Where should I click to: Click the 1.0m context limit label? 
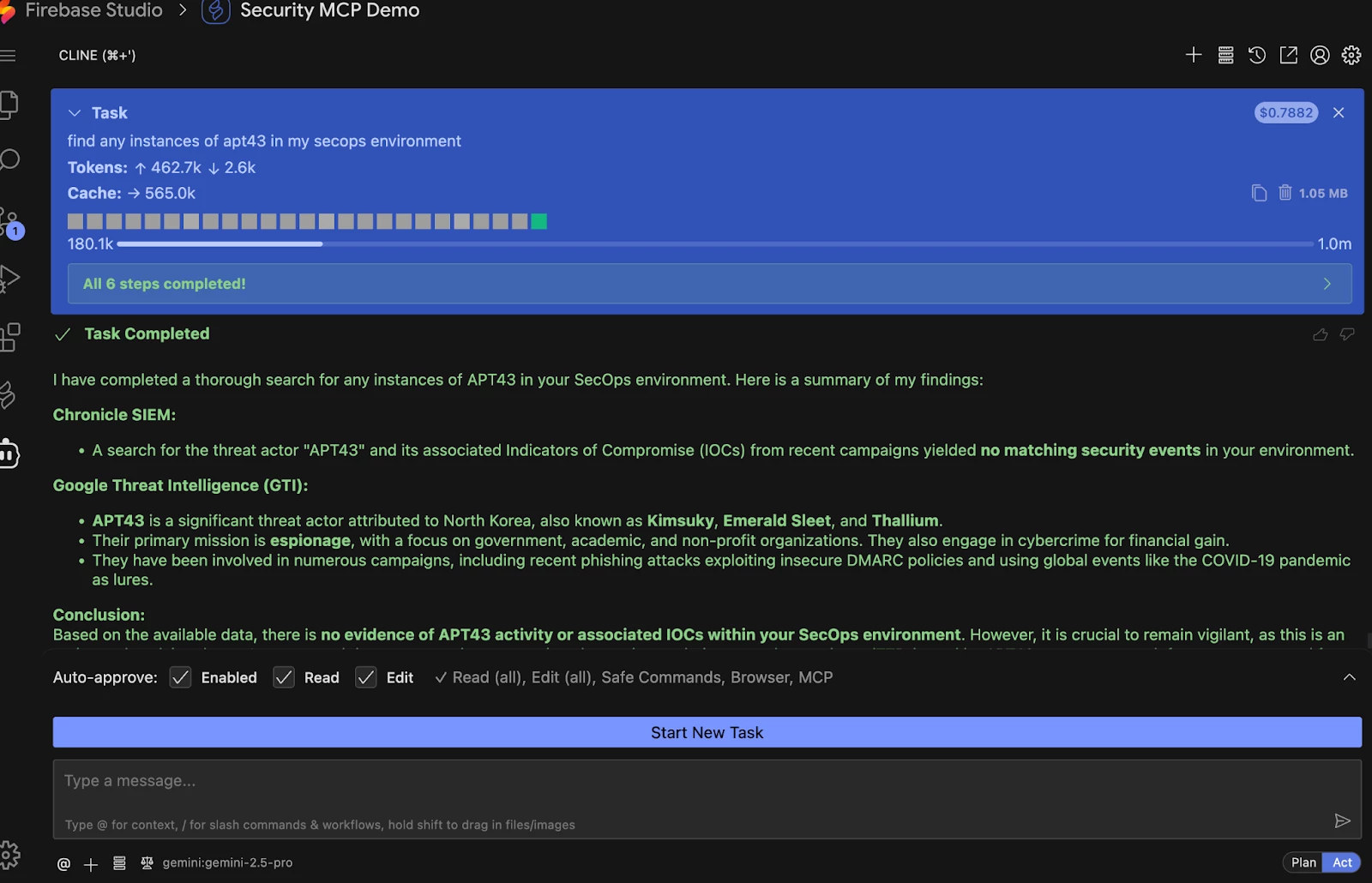click(1334, 244)
